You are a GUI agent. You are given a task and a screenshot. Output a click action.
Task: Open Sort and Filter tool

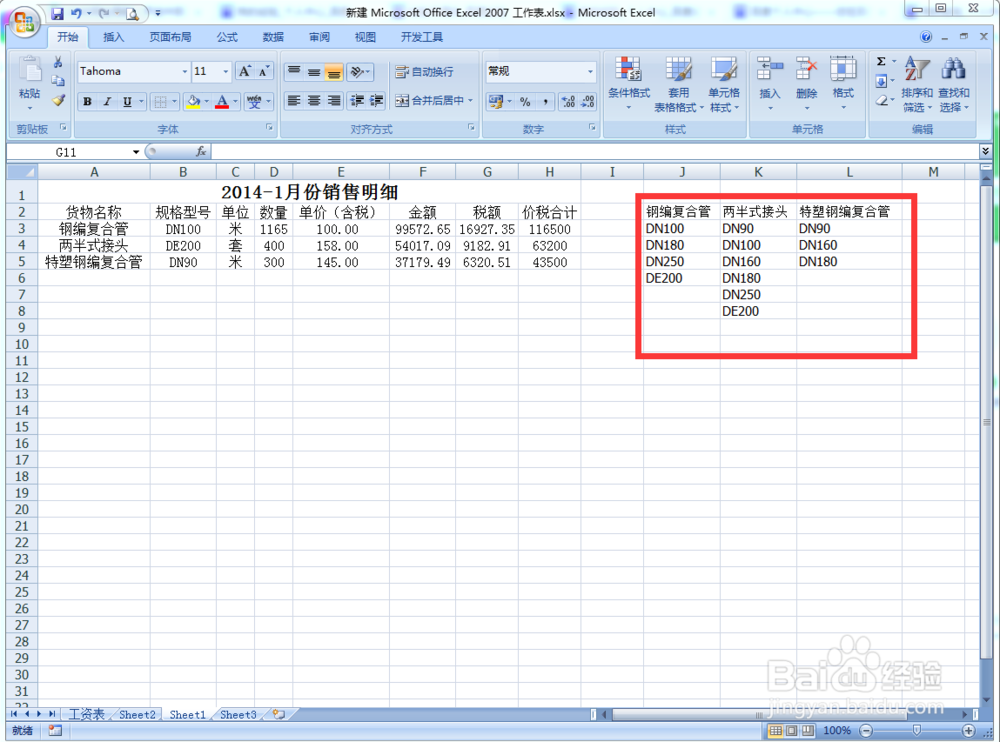917,84
